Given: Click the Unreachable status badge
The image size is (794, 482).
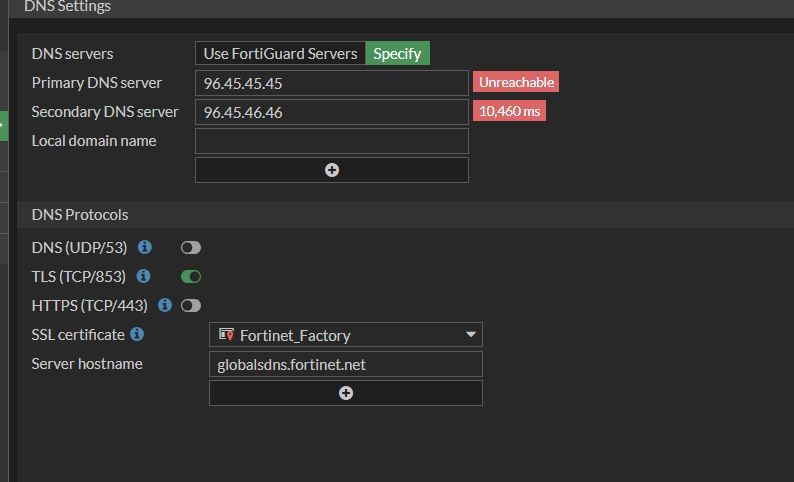Looking at the screenshot, I should click(516, 82).
